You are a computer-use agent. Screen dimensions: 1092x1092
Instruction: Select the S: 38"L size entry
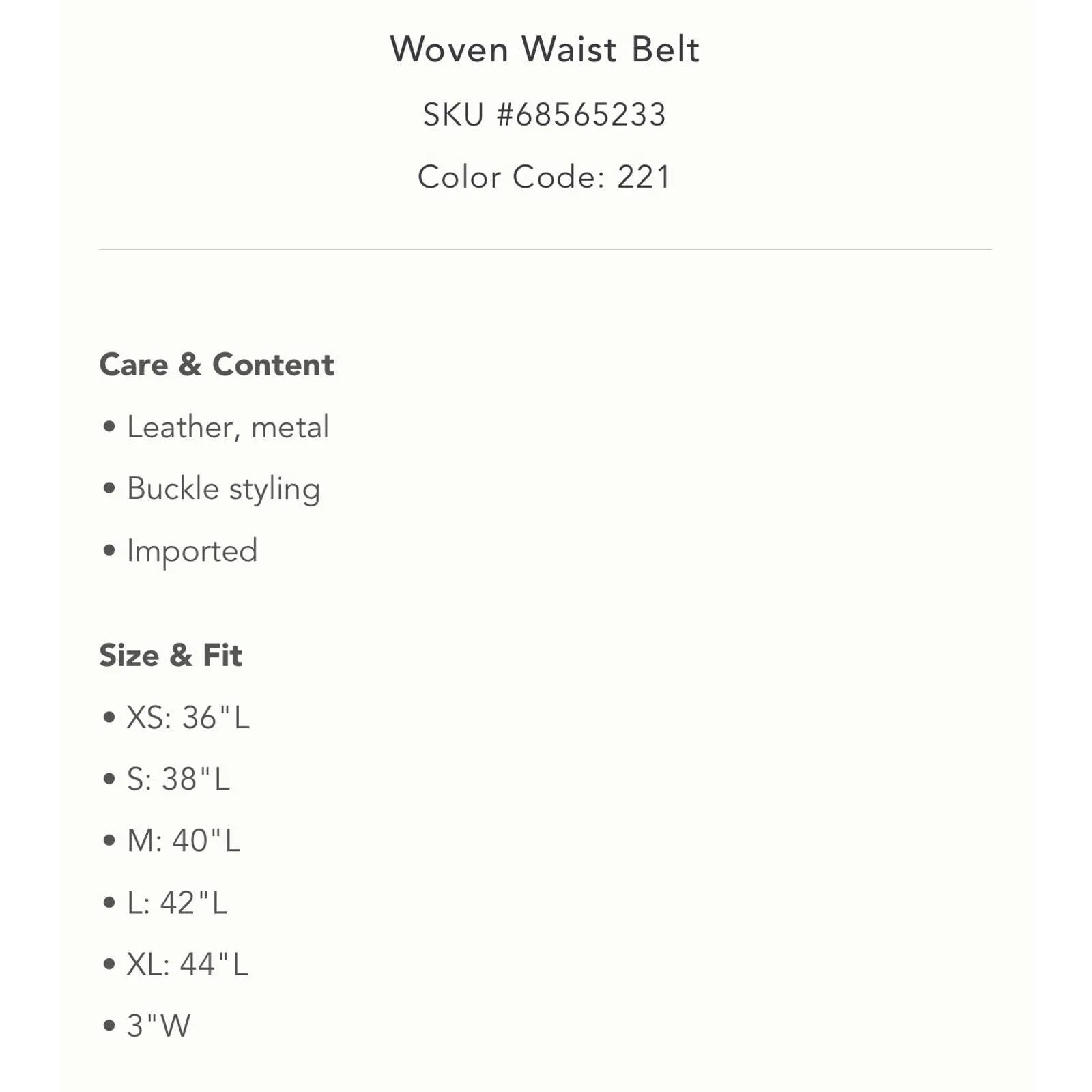coord(179,779)
